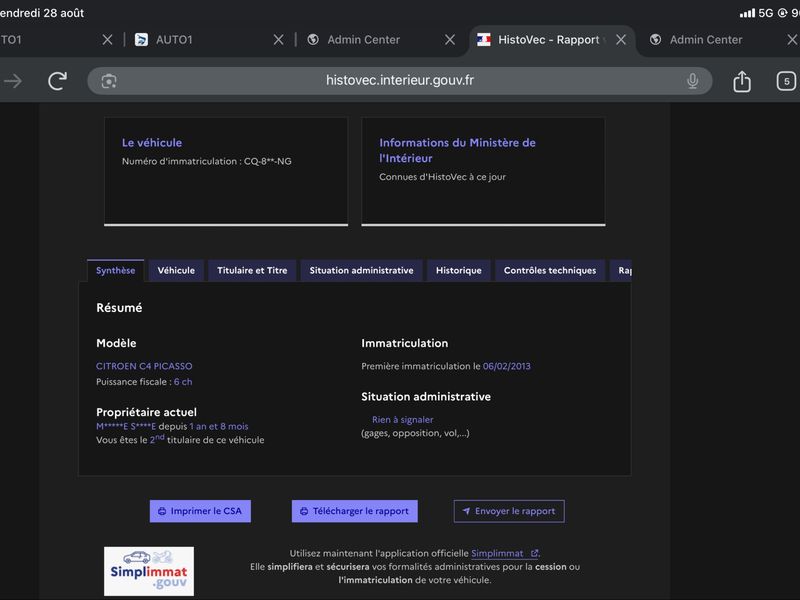
Task: Click the partially visible Rap tab
Action: coord(621,270)
